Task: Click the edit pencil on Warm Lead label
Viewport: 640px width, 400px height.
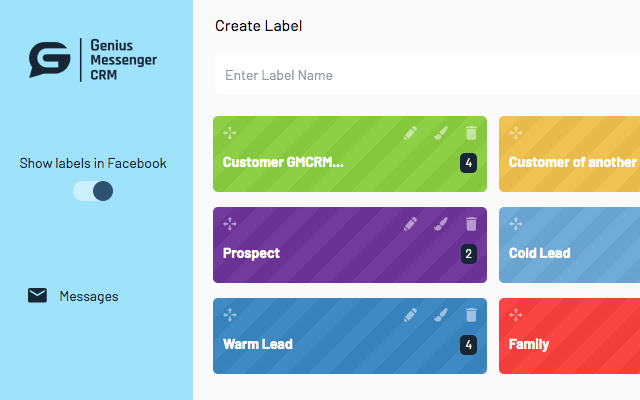Action: [410, 315]
